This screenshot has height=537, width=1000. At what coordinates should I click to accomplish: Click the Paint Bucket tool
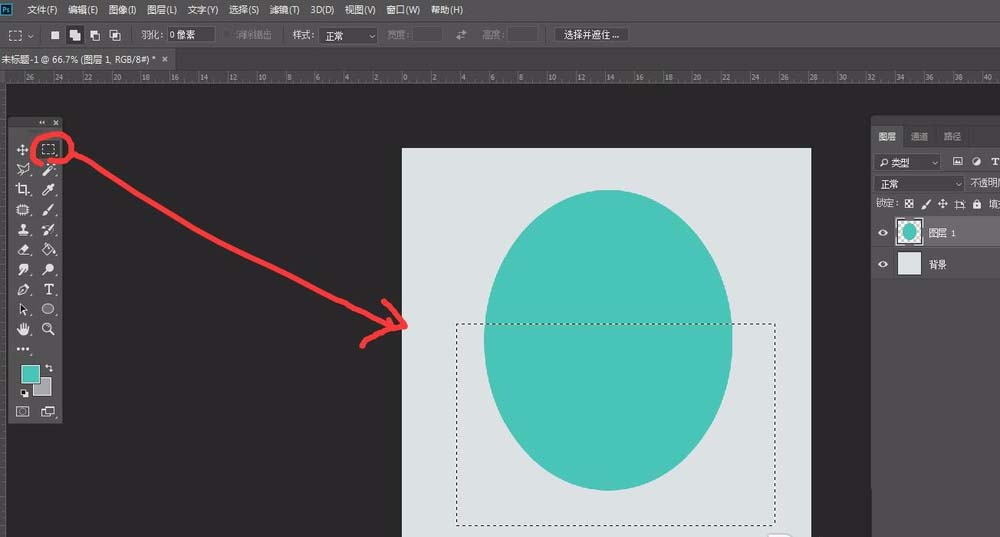point(48,249)
